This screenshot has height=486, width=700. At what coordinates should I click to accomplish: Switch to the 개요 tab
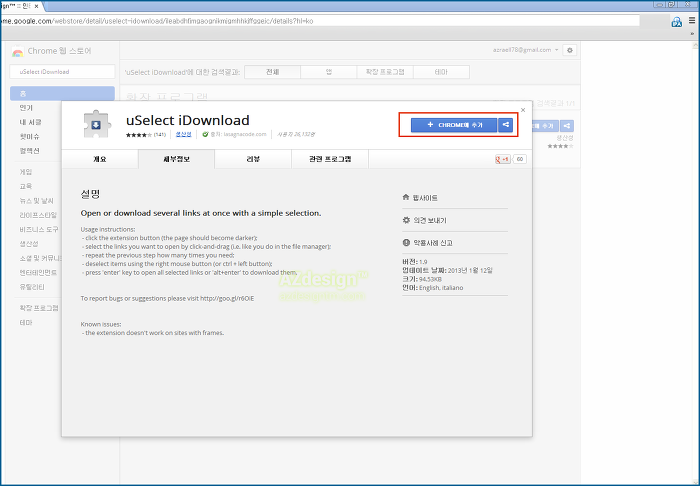click(100, 159)
